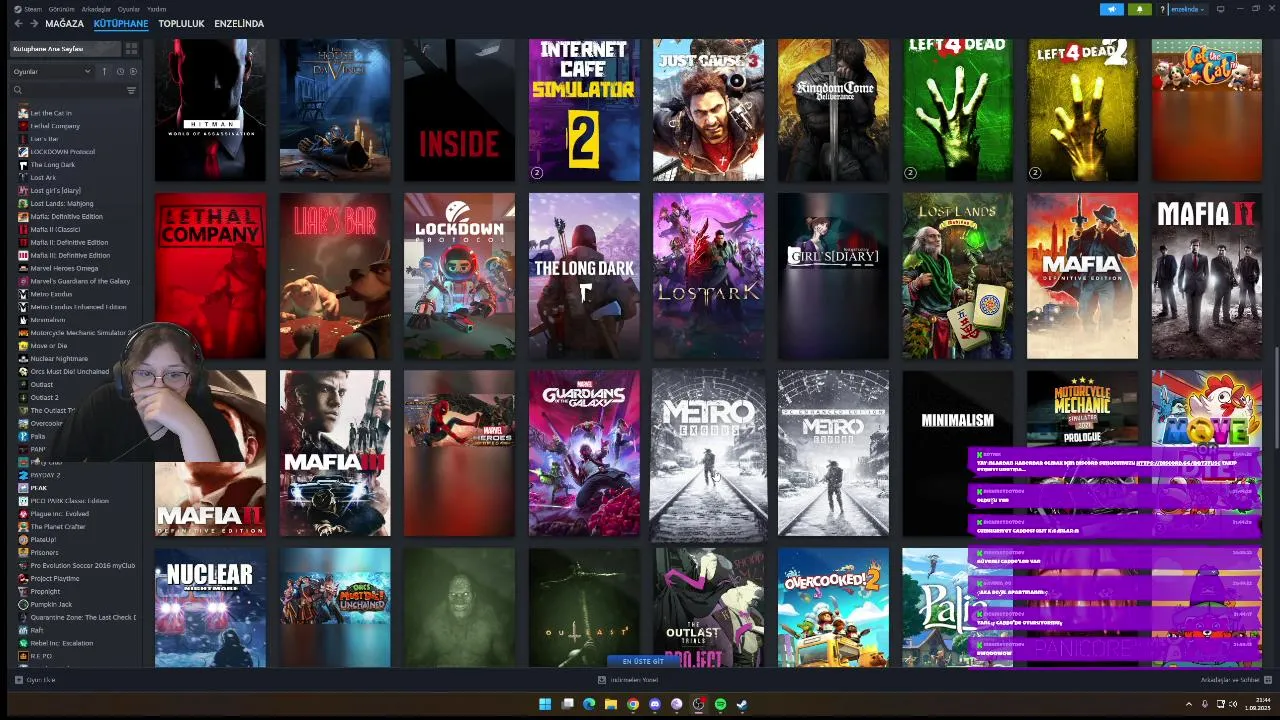Open Overcooked 2 cover art
This screenshot has width=1280, height=720.
(833, 607)
